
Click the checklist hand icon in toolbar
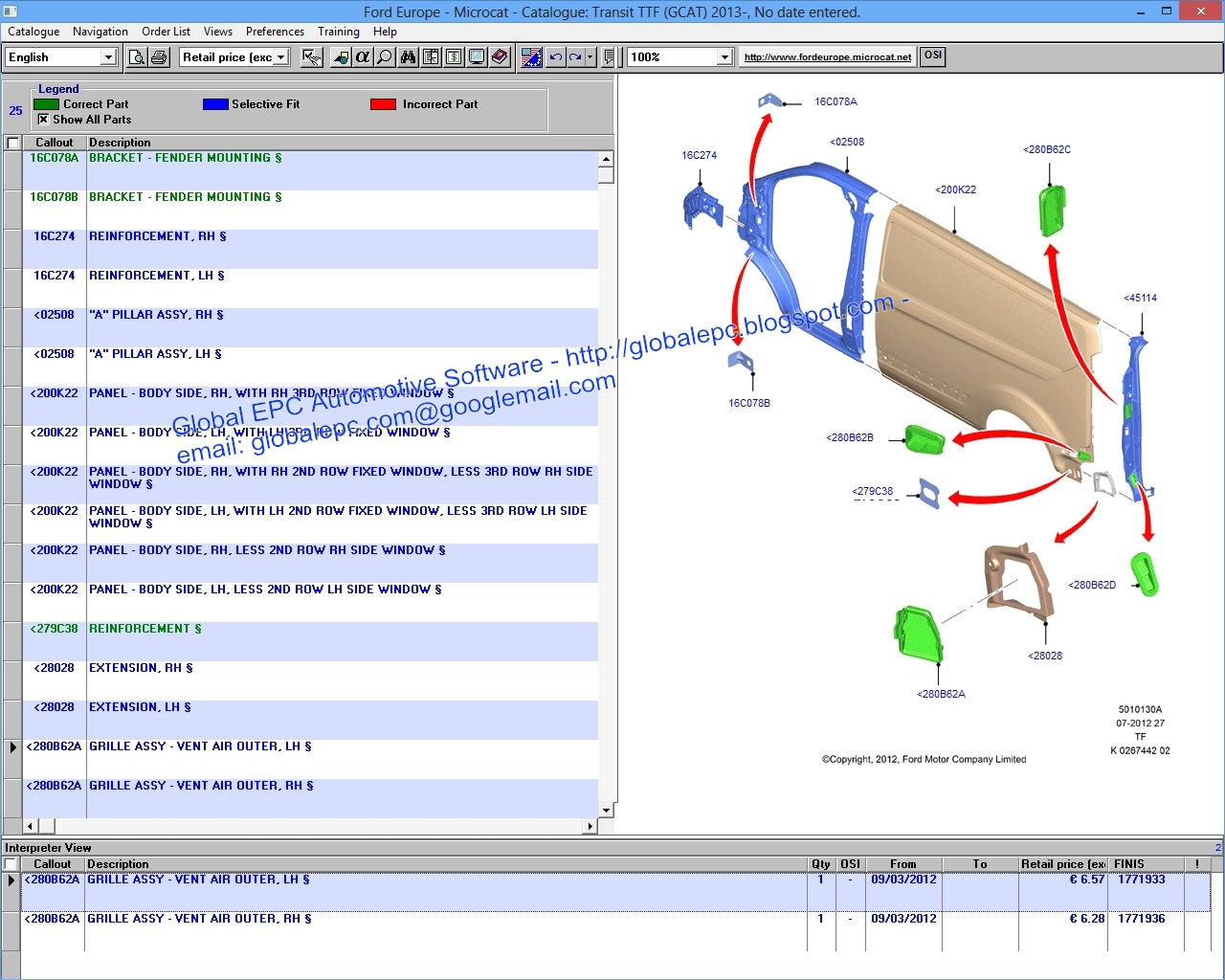click(312, 57)
